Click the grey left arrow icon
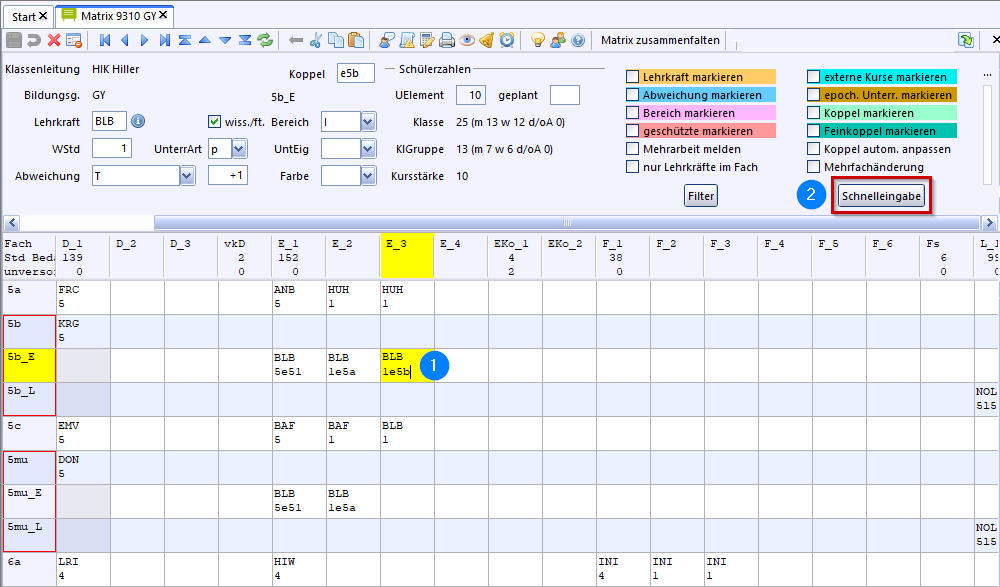 point(295,40)
